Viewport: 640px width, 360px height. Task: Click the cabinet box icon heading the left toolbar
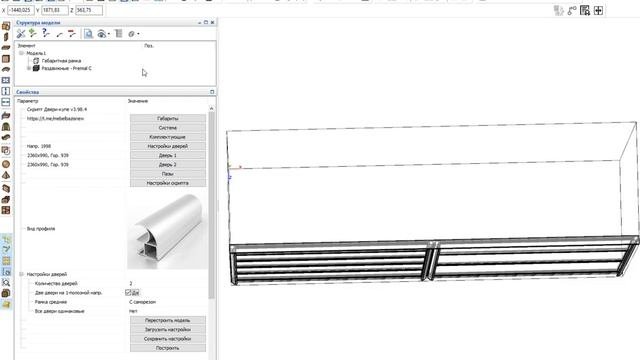point(6,26)
